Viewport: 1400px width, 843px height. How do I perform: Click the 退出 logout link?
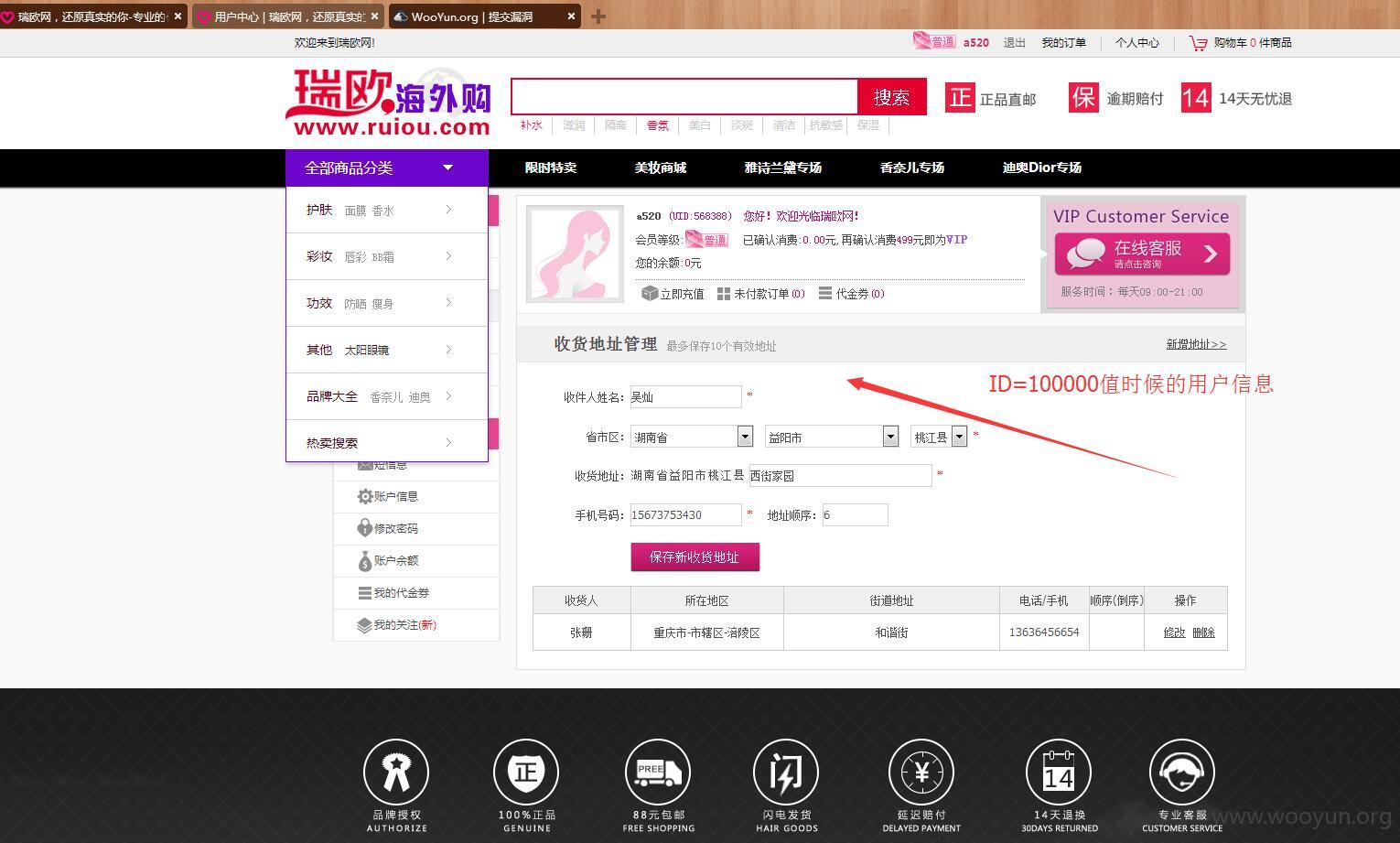point(1014,43)
